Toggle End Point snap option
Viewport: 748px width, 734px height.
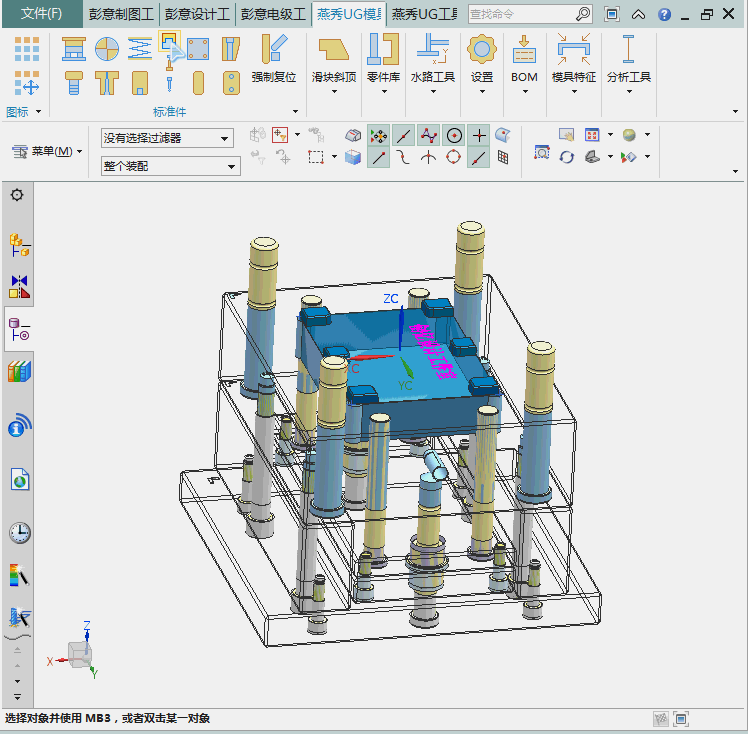click(379, 158)
